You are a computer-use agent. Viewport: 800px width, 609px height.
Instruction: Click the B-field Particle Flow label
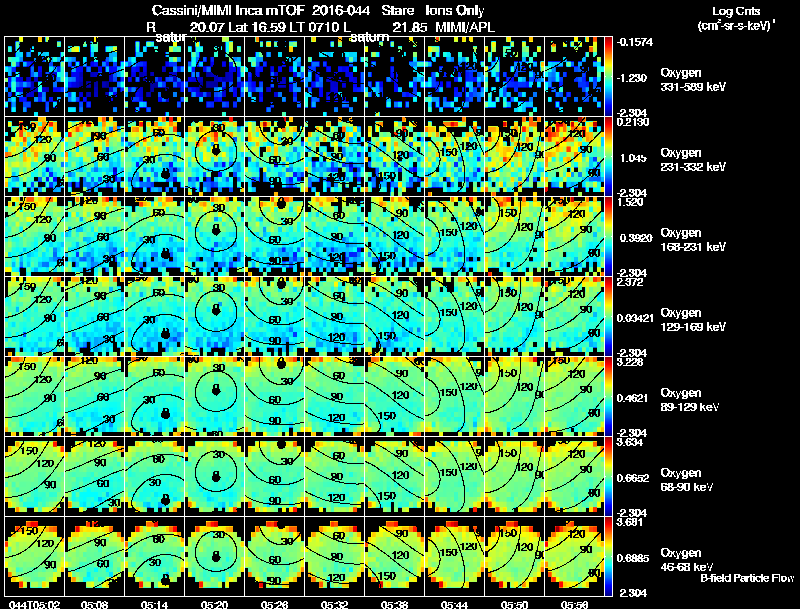[747, 578]
